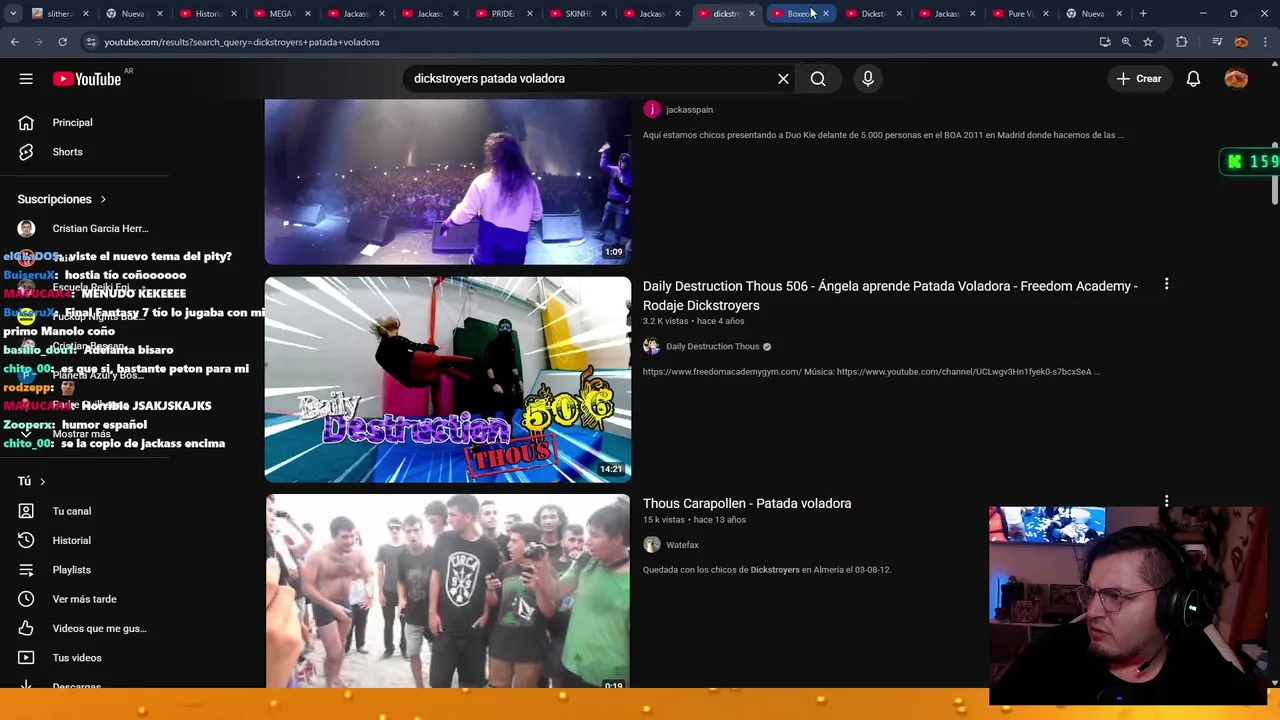Open Ver más tarde in the sidebar
Screen dimensions: 1280x720
point(84,599)
